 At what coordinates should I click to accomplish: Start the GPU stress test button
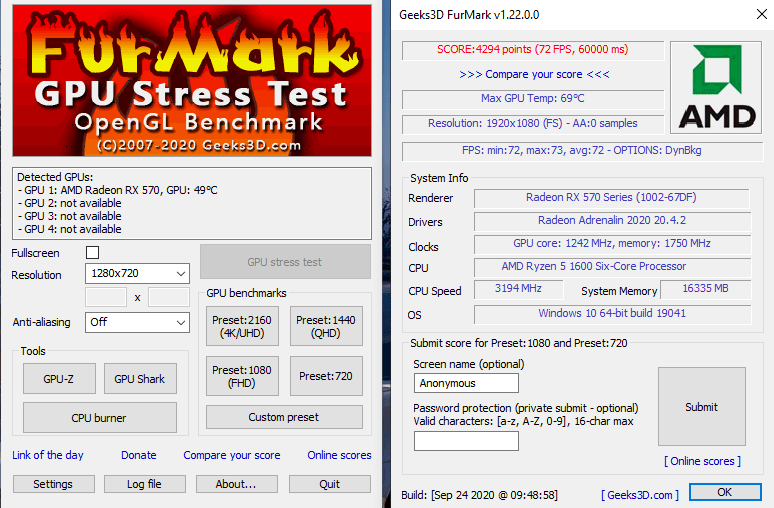pos(285,262)
